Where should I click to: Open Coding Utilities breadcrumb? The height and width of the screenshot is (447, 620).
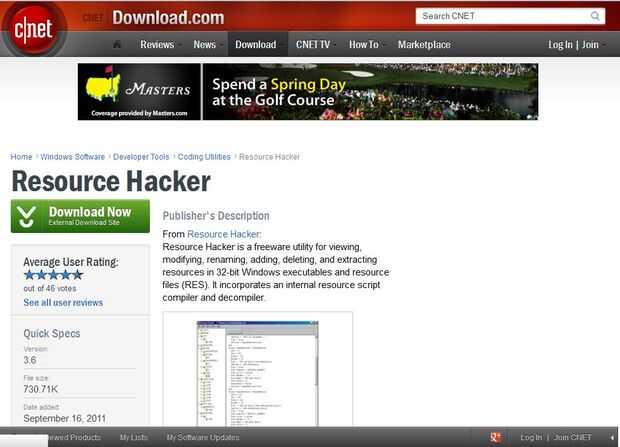(204, 157)
